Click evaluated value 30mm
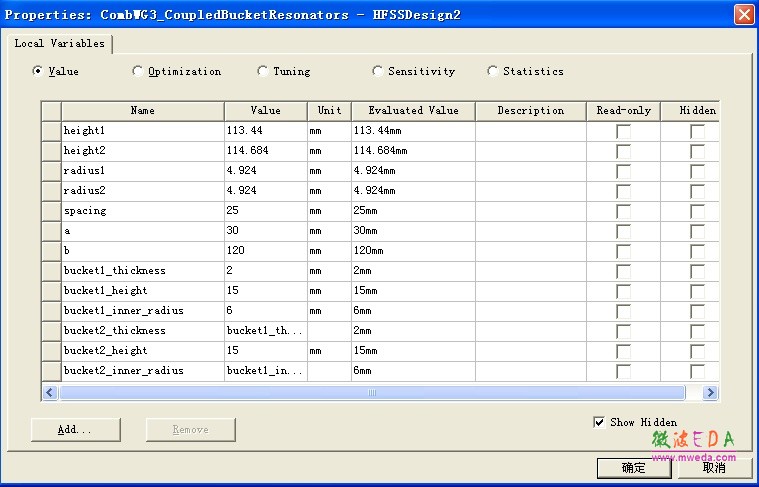 tap(413, 231)
